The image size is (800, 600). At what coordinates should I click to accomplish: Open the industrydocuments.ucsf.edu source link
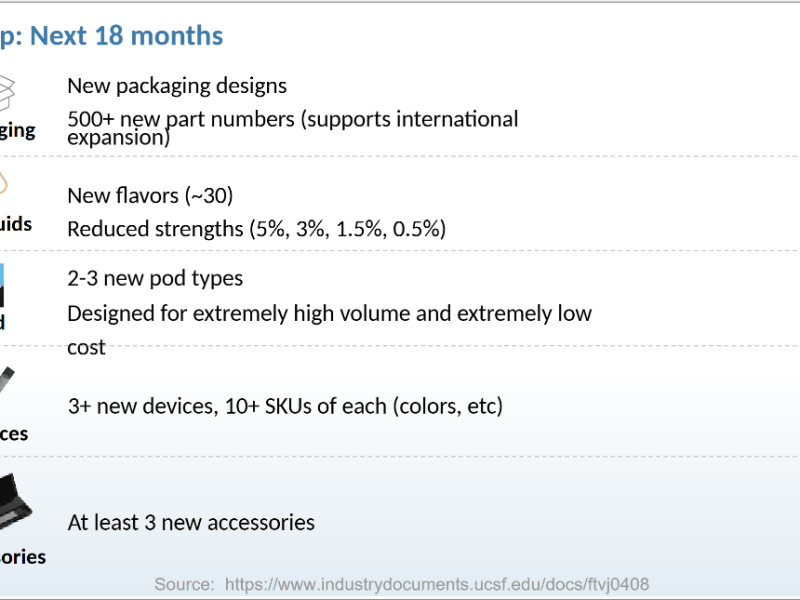coord(438,584)
